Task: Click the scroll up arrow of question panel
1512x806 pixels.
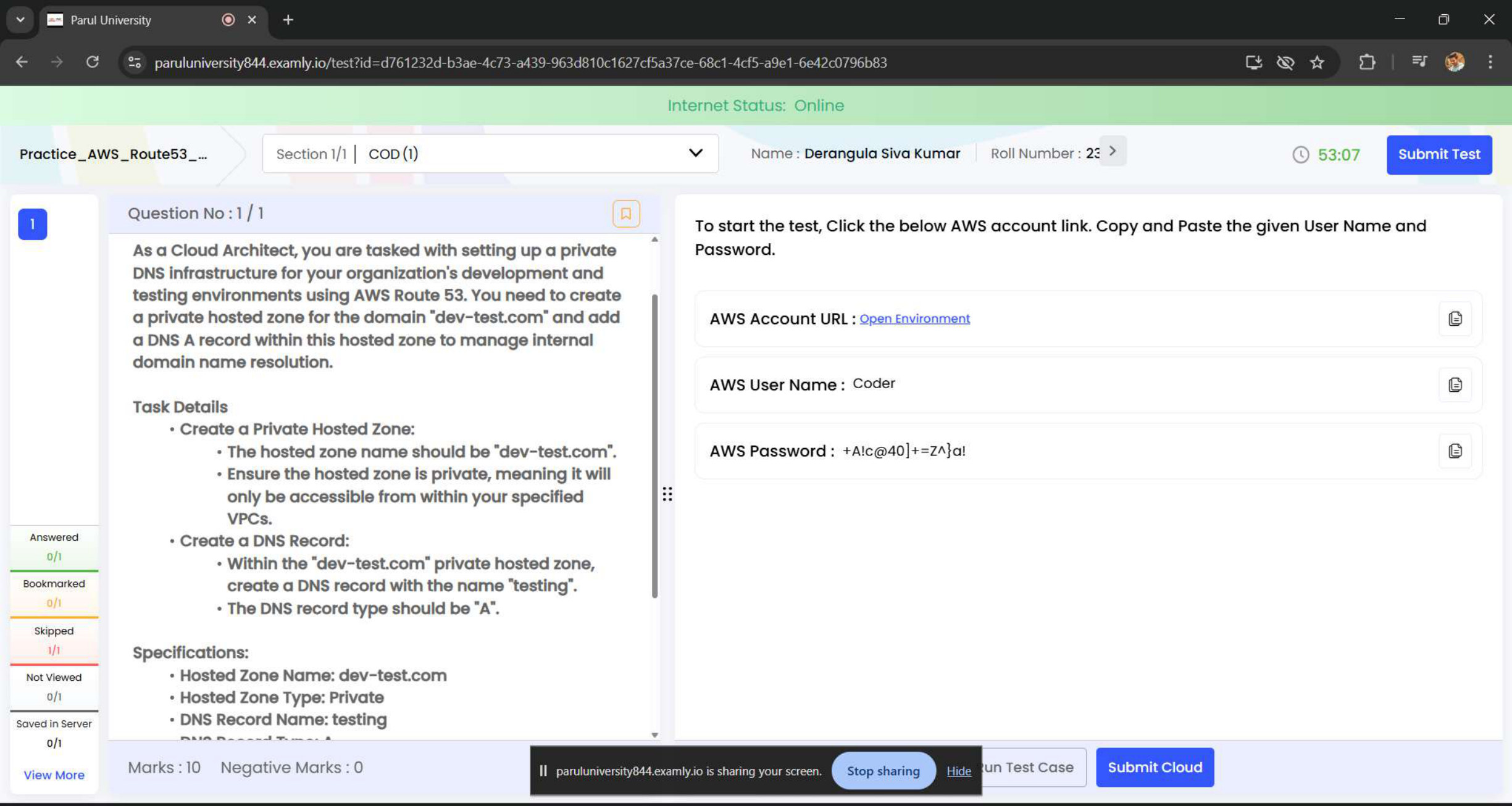Action: [x=654, y=239]
